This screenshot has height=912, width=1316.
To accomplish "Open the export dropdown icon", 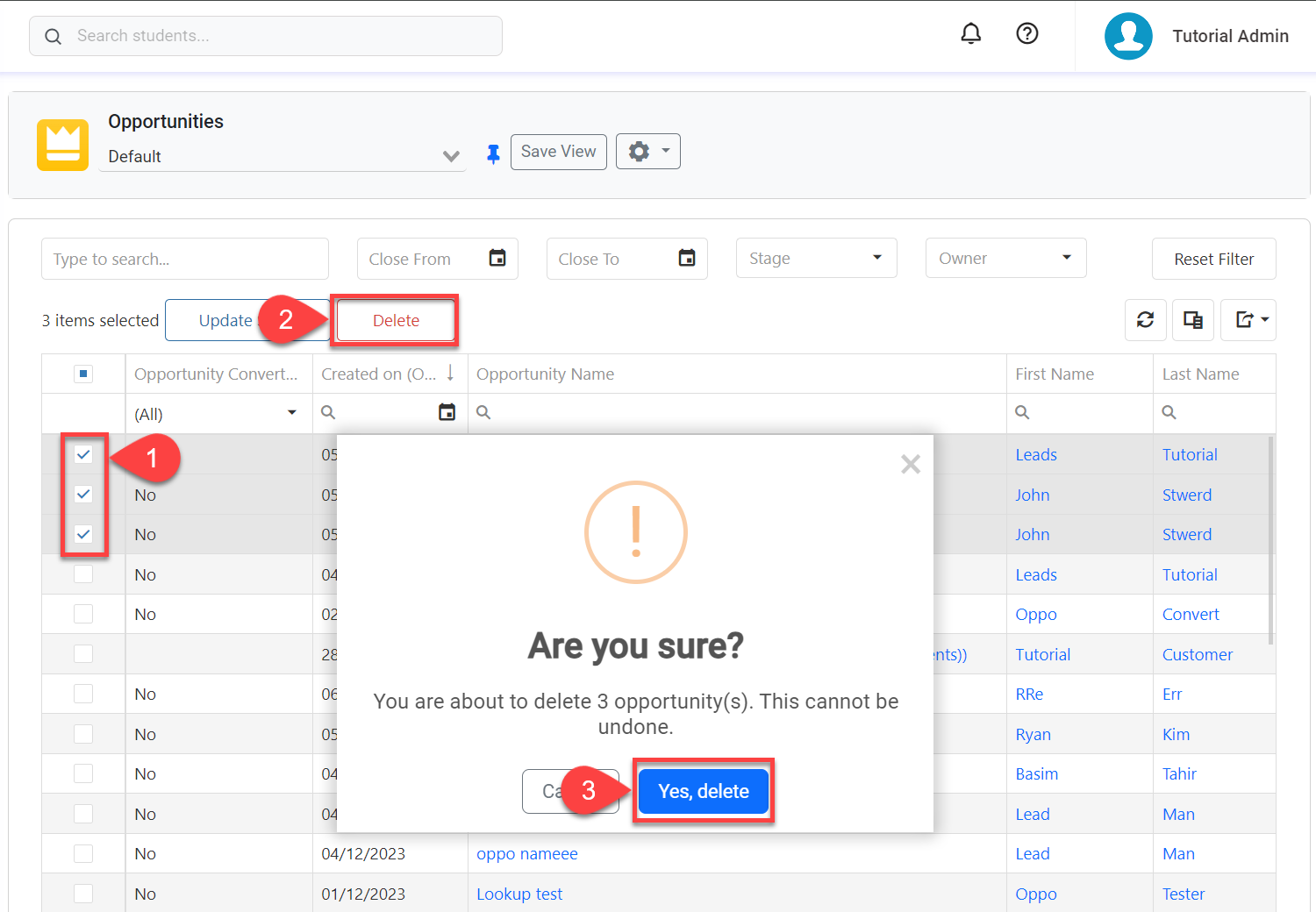I will (x=1248, y=320).
